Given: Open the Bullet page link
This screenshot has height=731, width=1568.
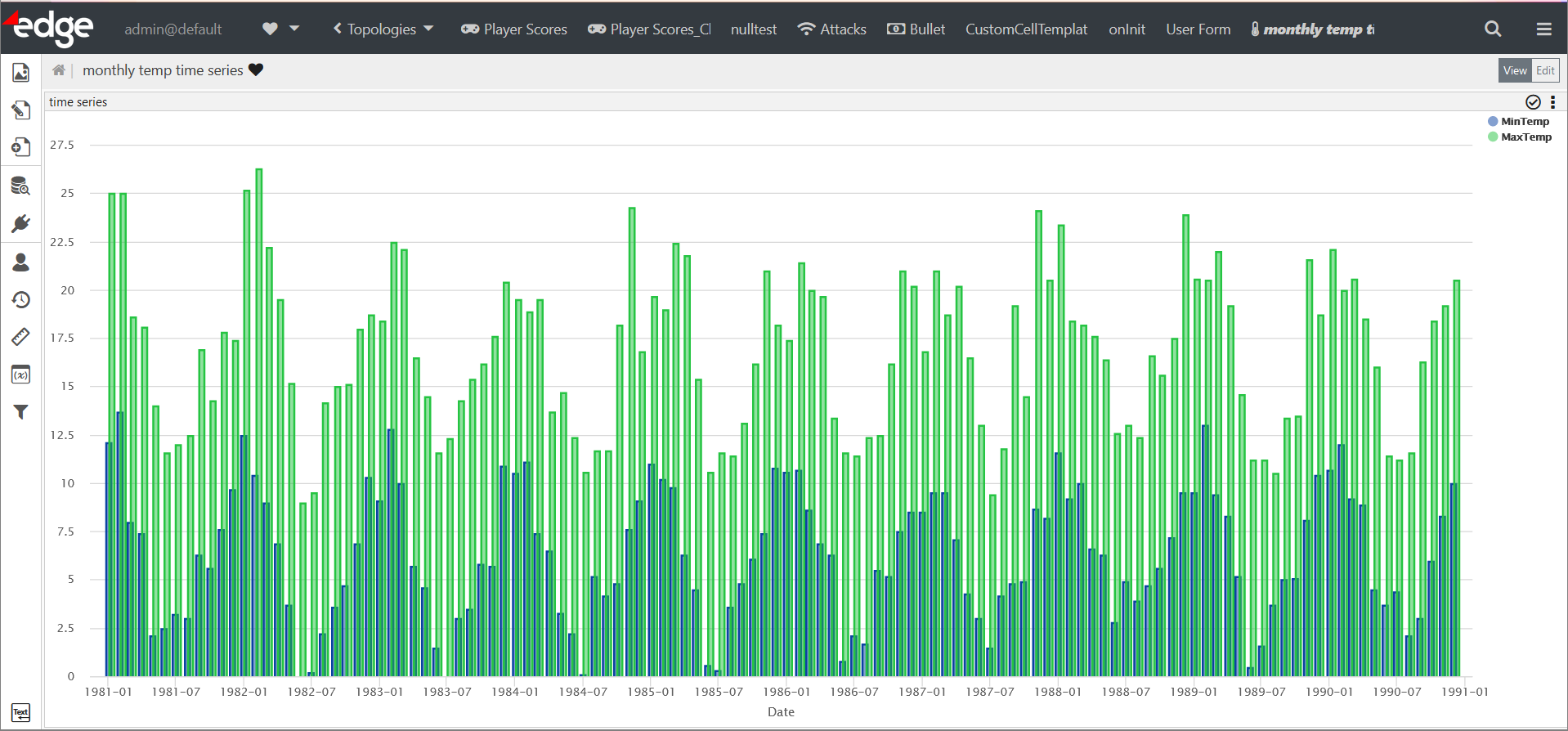Looking at the screenshot, I should 916,29.
